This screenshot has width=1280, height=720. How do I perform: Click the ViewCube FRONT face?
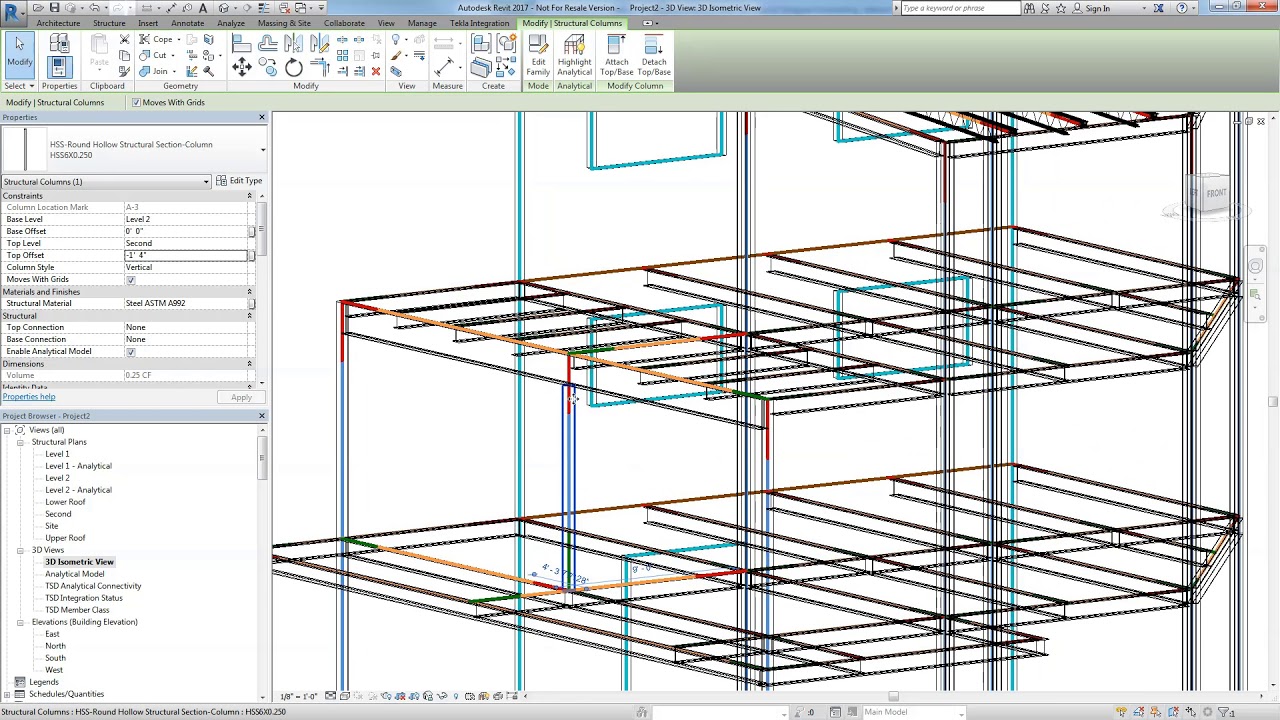[x=1215, y=193]
